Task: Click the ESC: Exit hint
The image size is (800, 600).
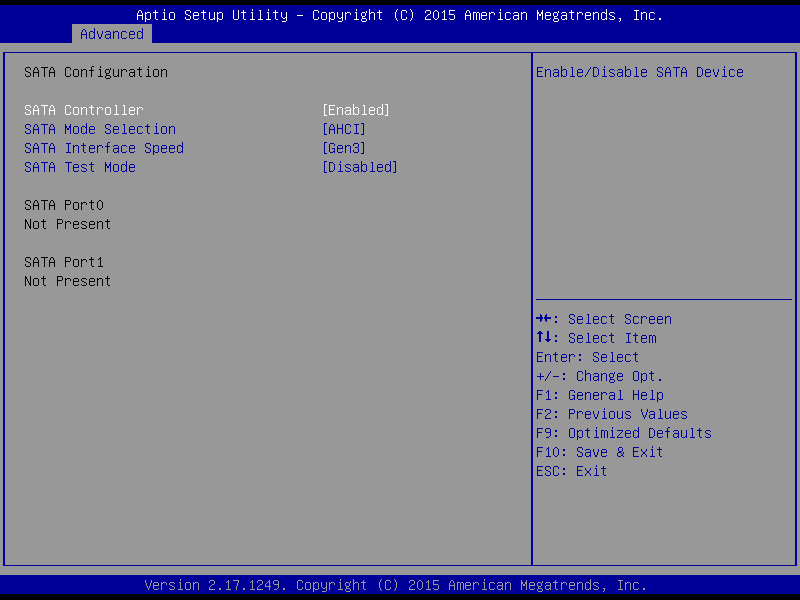Action: point(572,471)
